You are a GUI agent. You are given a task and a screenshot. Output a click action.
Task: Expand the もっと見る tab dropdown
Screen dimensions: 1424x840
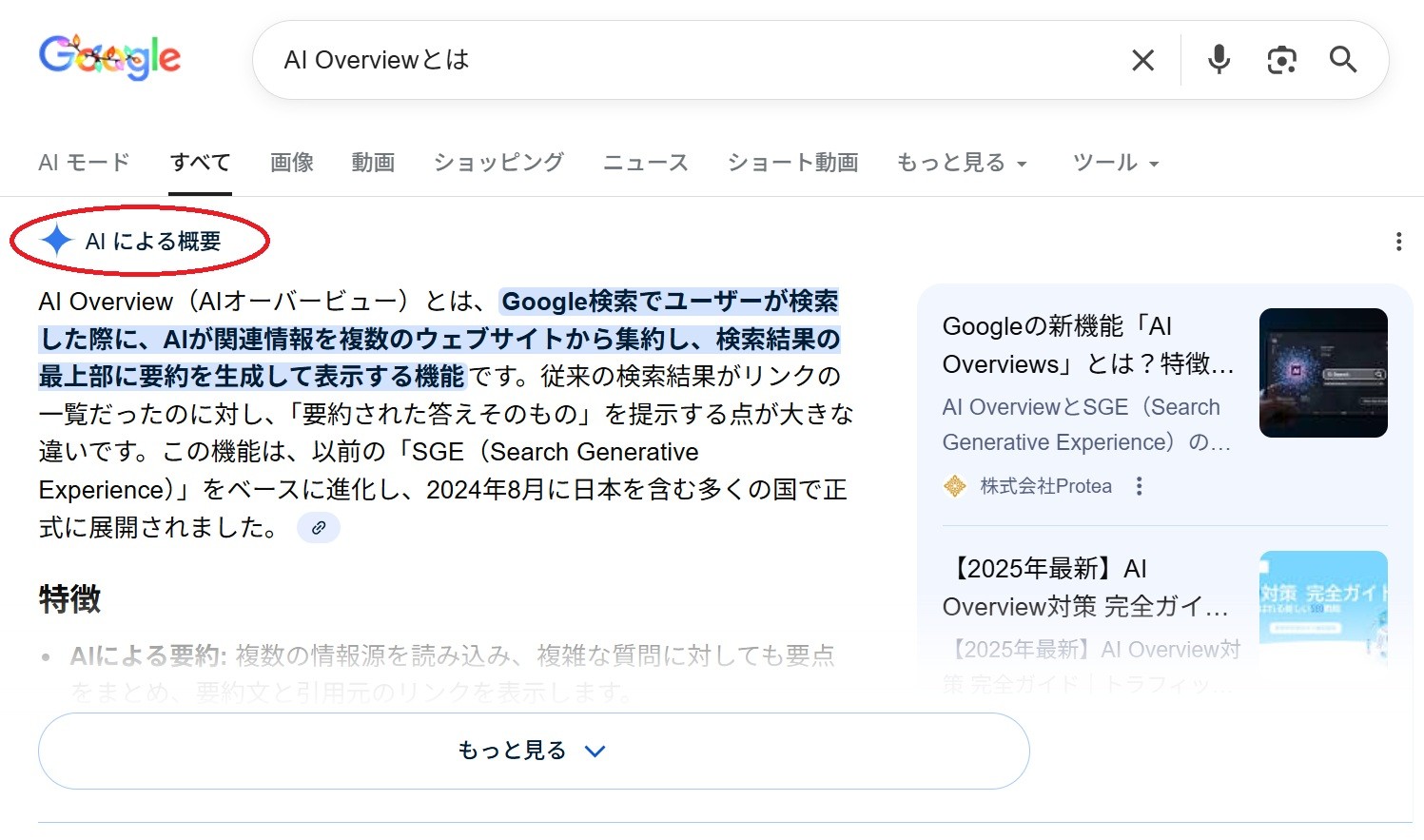click(962, 163)
